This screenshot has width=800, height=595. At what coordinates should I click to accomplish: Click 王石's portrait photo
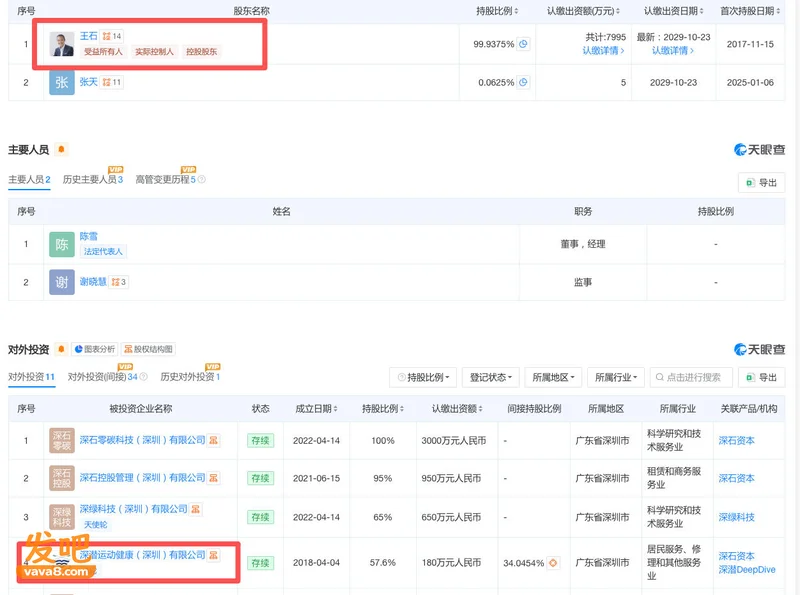click(62, 44)
